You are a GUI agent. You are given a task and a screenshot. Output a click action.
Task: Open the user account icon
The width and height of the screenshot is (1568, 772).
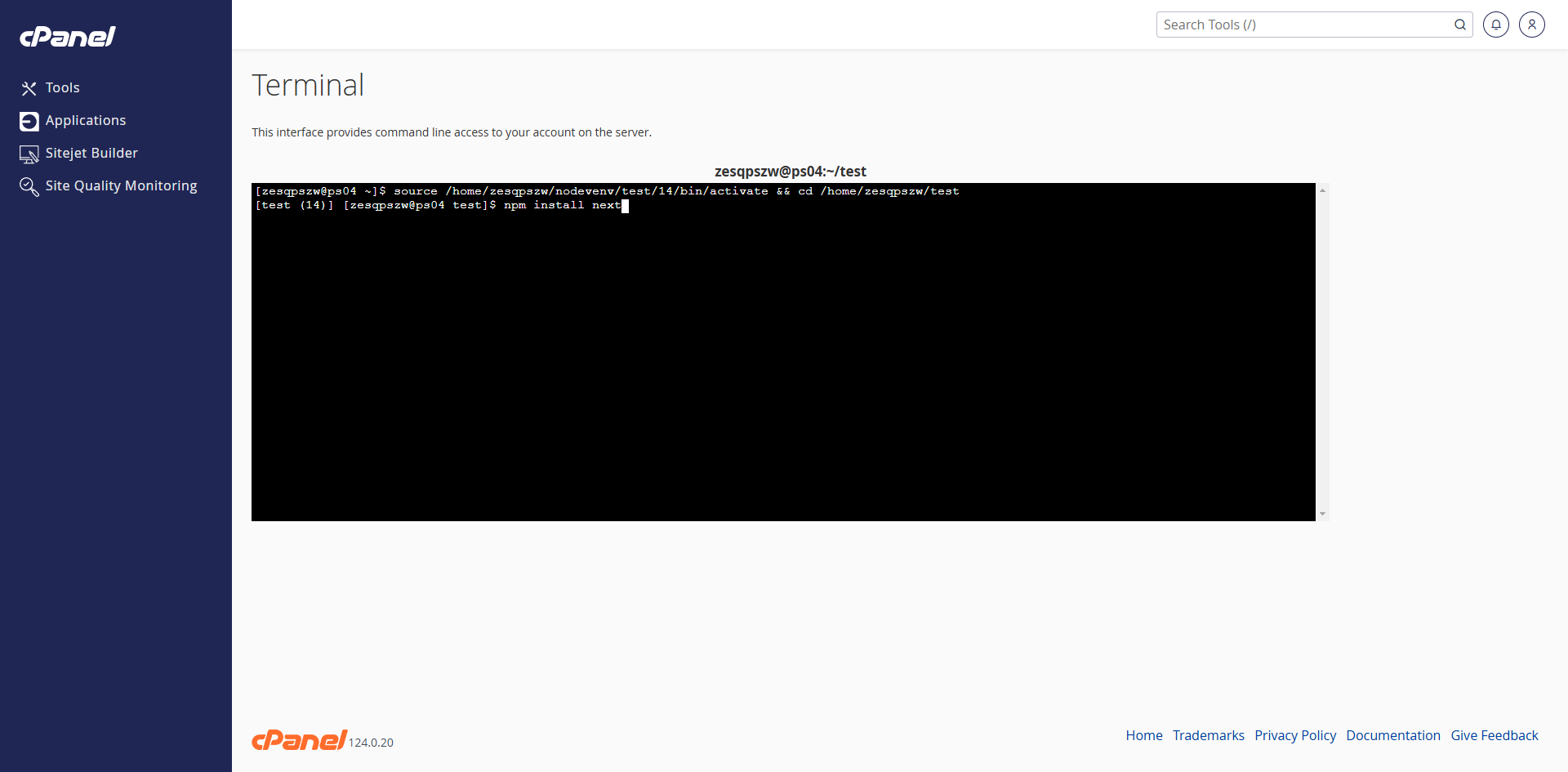[x=1532, y=25]
